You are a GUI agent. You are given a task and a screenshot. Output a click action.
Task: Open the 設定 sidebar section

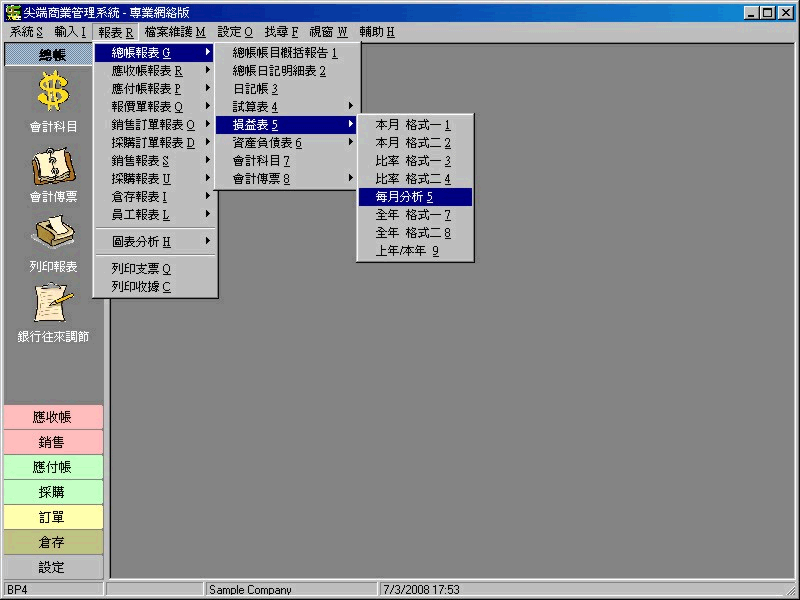53,567
